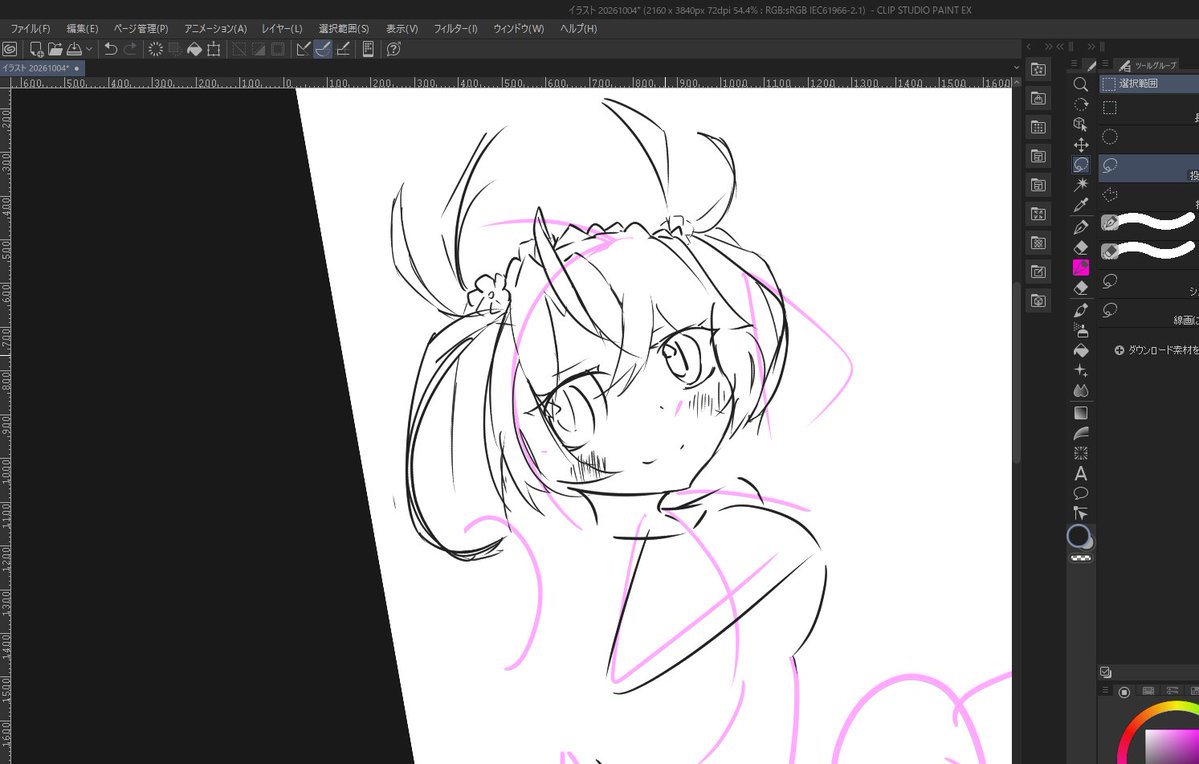This screenshot has width=1199, height=764.
Task: Pick the main drawing color circle
Action: click(1078, 536)
